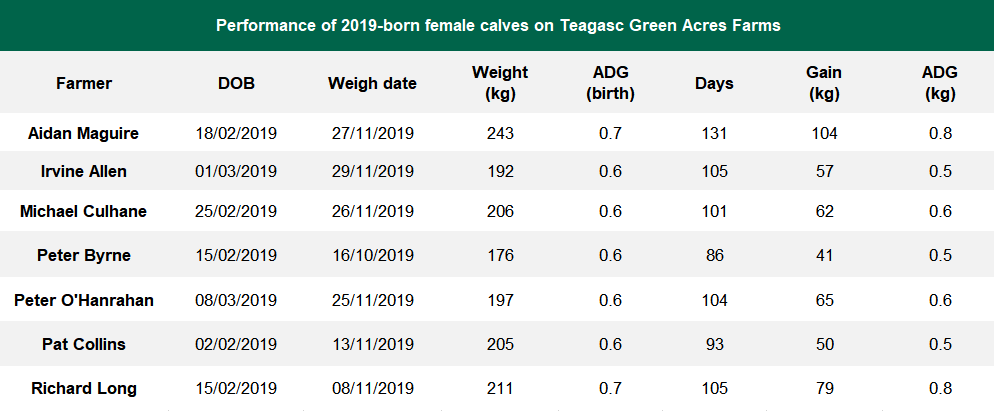The width and height of the screenshot is (994, 411).
Task: Select Peter Byrne in the Farmer column
Action: tap(84, 255)
